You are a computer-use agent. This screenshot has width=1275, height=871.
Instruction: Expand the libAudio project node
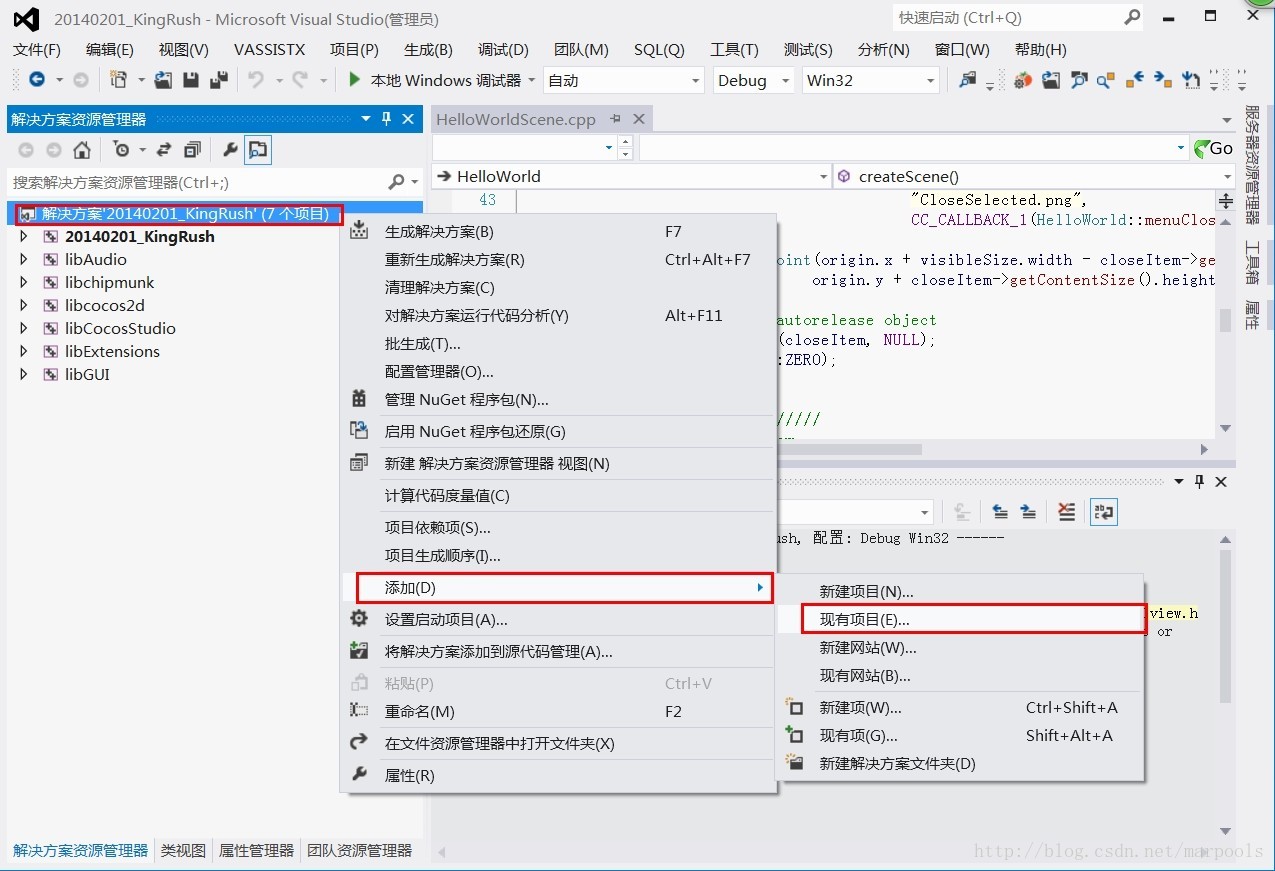coord(24,260)
